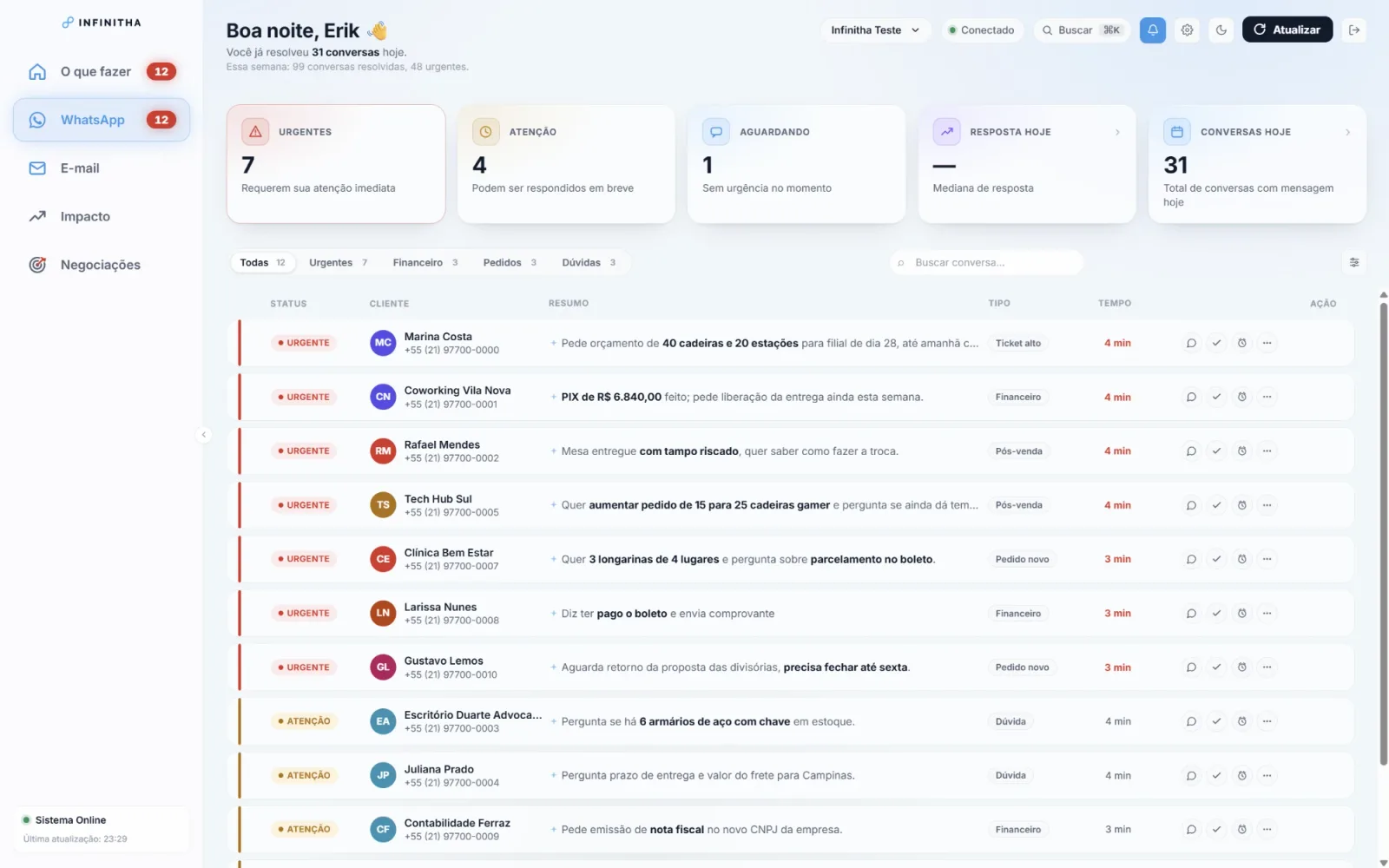Image resolution: width=1389 pixels, height=868 pixels.
Task: Click the Conectado status pill
Action: (982, 30)
